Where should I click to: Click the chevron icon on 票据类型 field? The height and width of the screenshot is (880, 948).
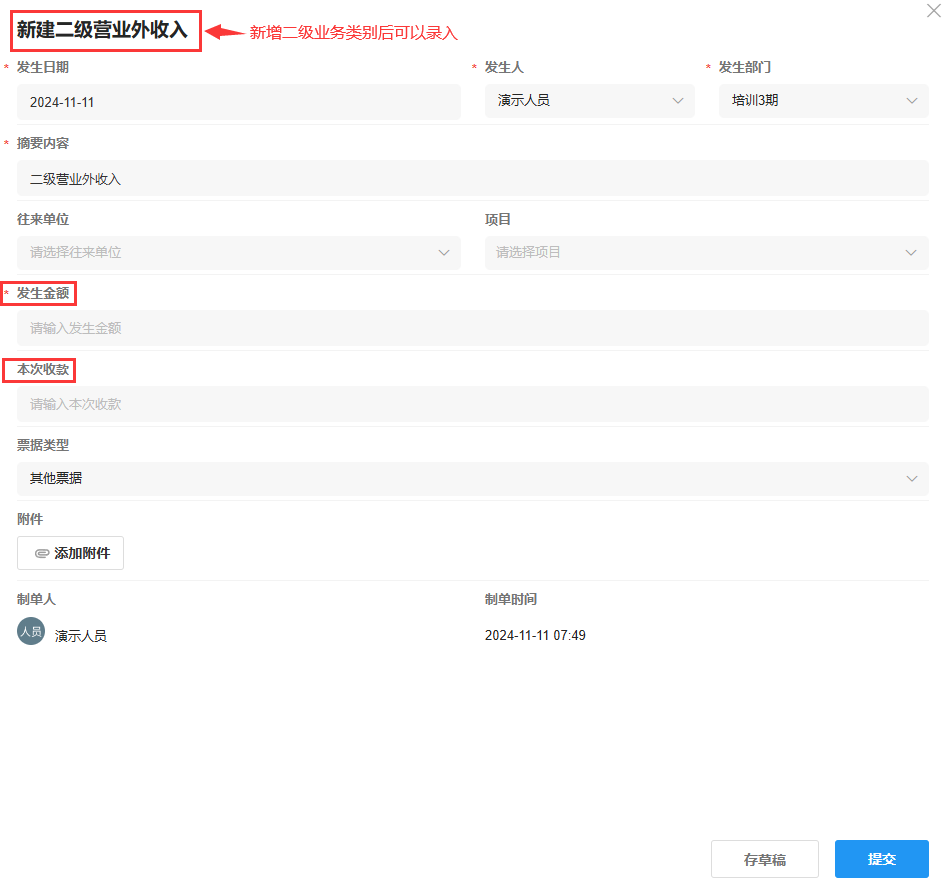[x=911, y=478]
